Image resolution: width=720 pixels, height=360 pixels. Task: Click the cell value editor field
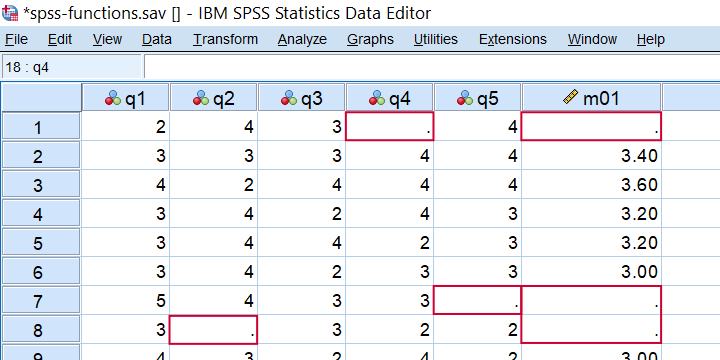click(x=432, y=67)
